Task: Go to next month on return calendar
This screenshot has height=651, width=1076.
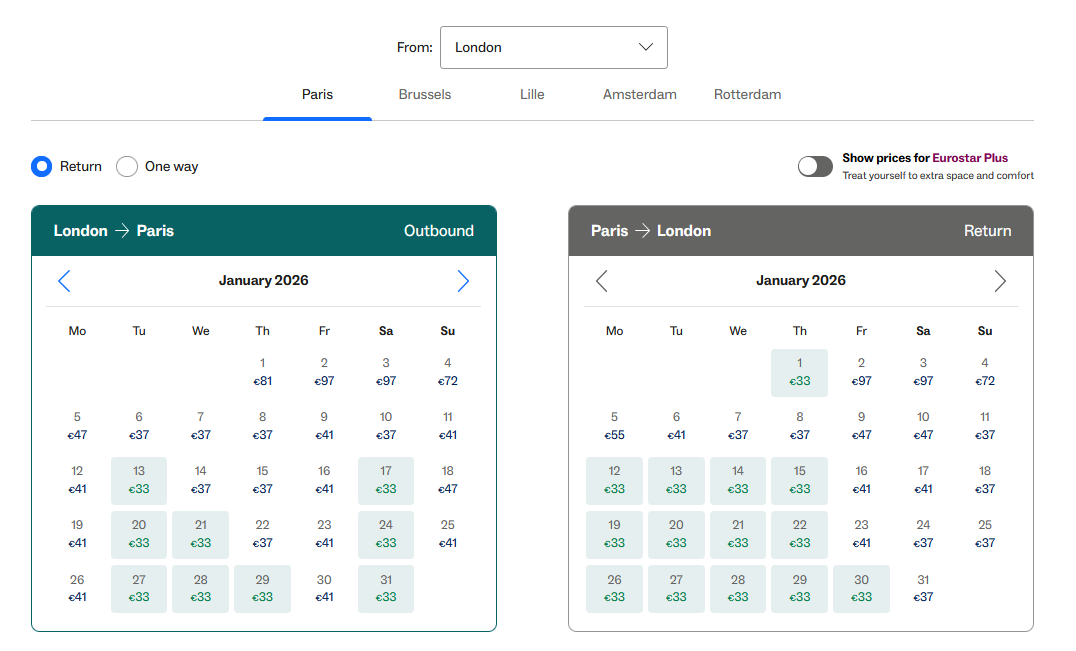Action: click(1000, 281)
